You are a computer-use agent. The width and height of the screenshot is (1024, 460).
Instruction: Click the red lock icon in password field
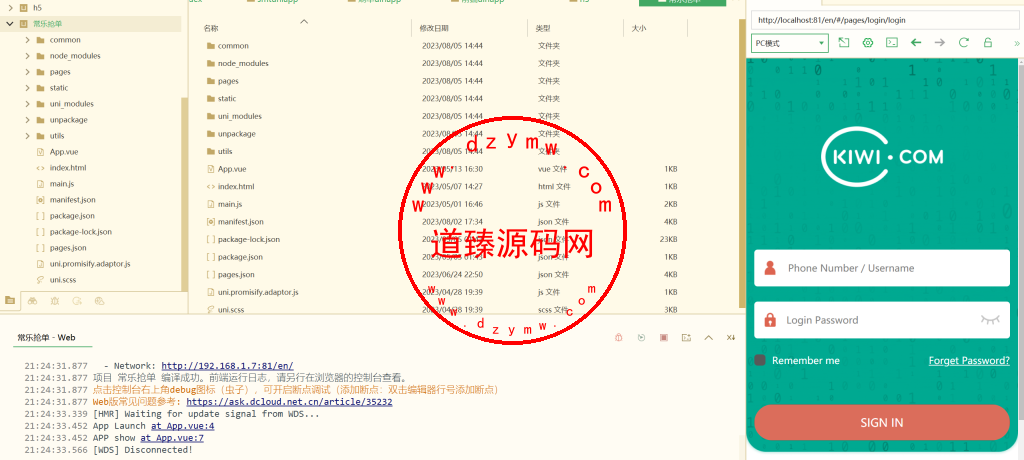[x=771, y=320]
